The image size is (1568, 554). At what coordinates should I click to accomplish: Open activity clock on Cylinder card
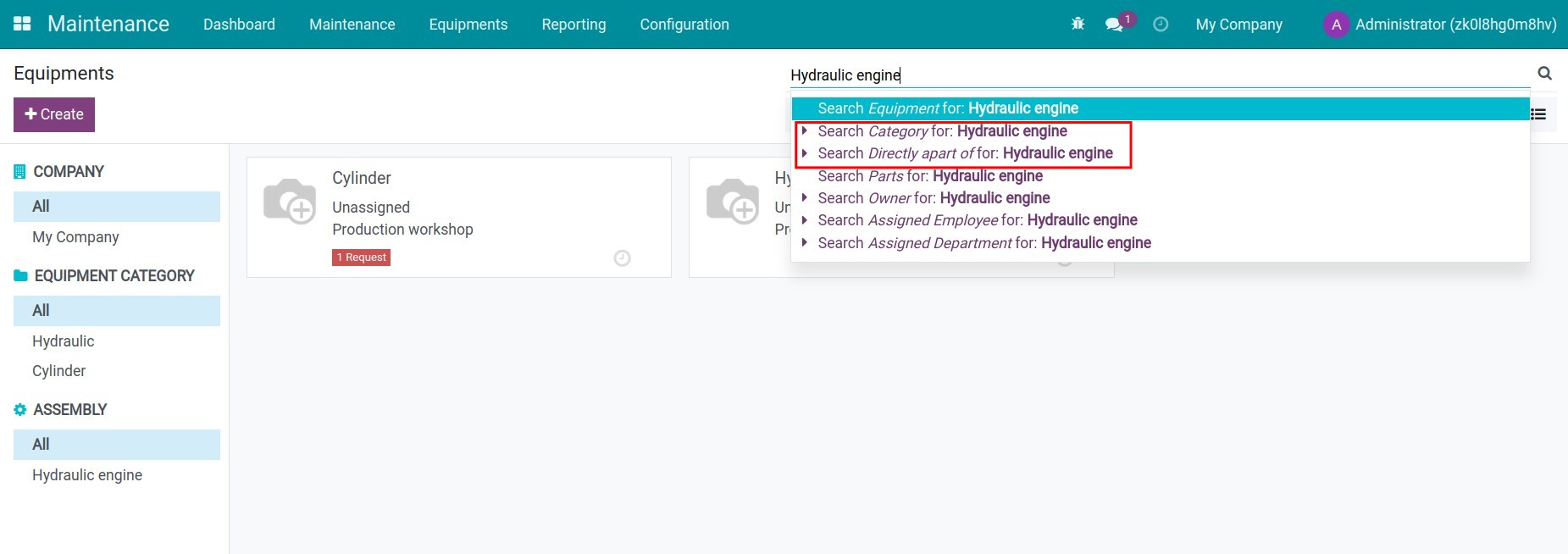point(622,258)
